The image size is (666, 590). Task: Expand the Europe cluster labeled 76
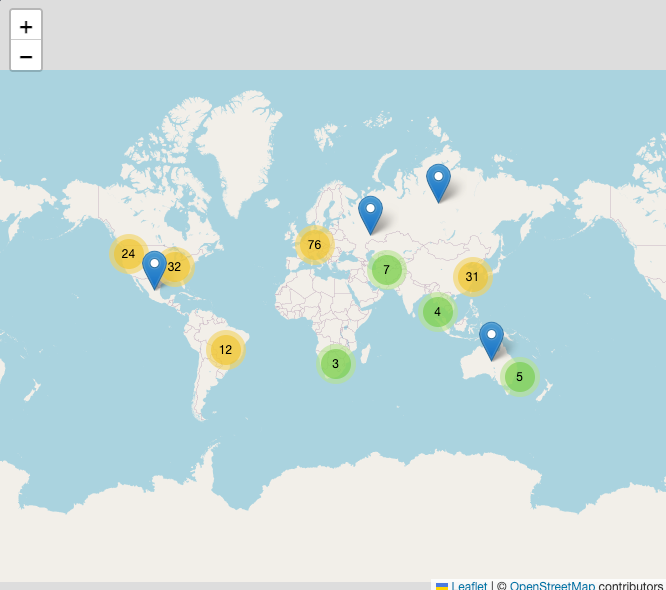click(x=315, y=245)
